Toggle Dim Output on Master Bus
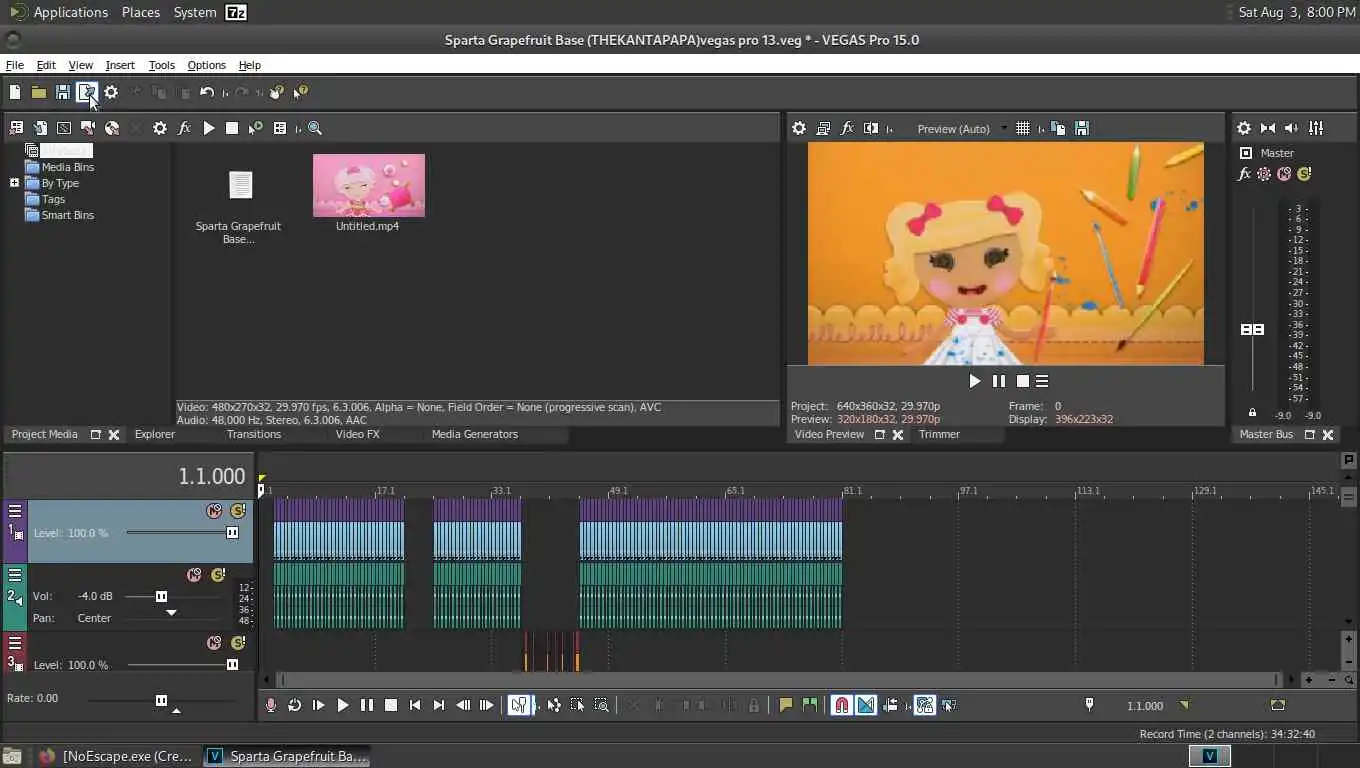 (x=1292, y=128)
